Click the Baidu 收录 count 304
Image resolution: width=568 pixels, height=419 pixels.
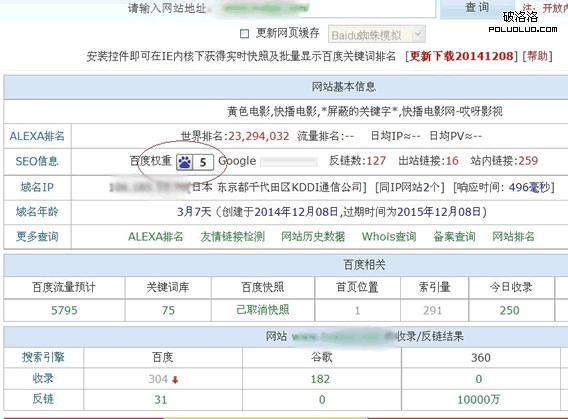click(x=158, y=379)
